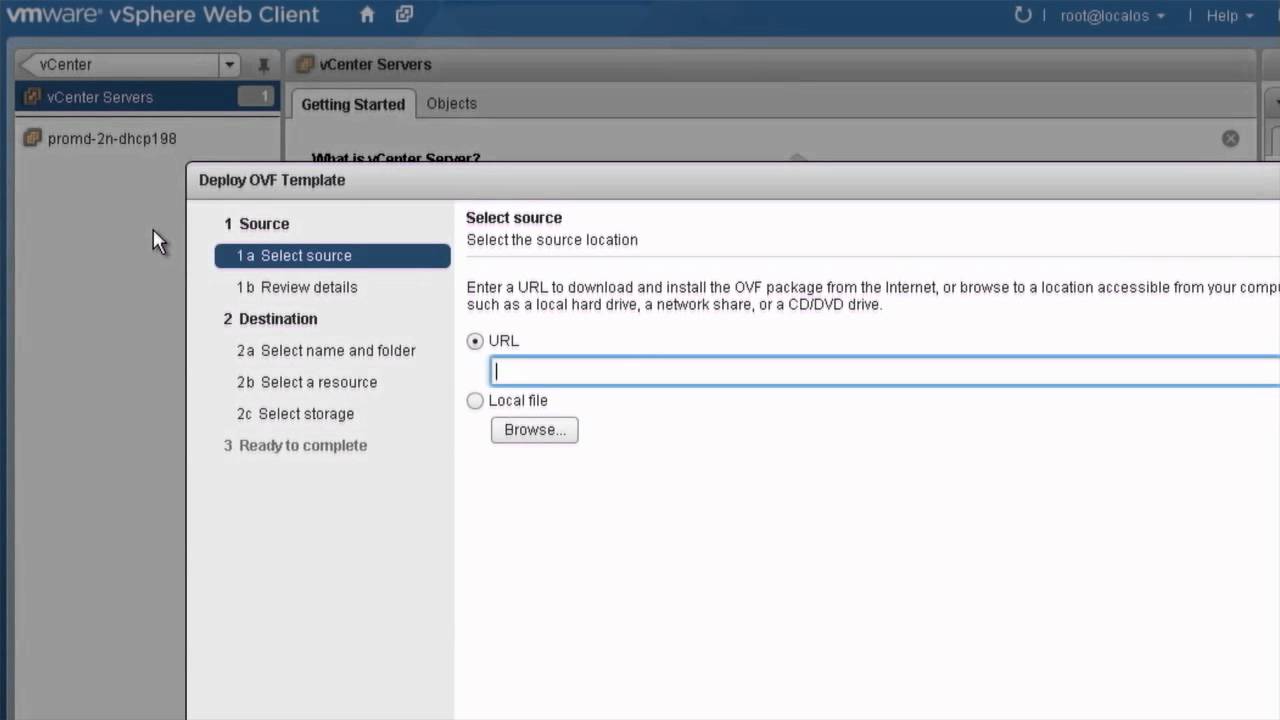Image resolution: width=1280 pixels, height=720 pixels.
Task: Select step 1b Review details
Action: 297,287
